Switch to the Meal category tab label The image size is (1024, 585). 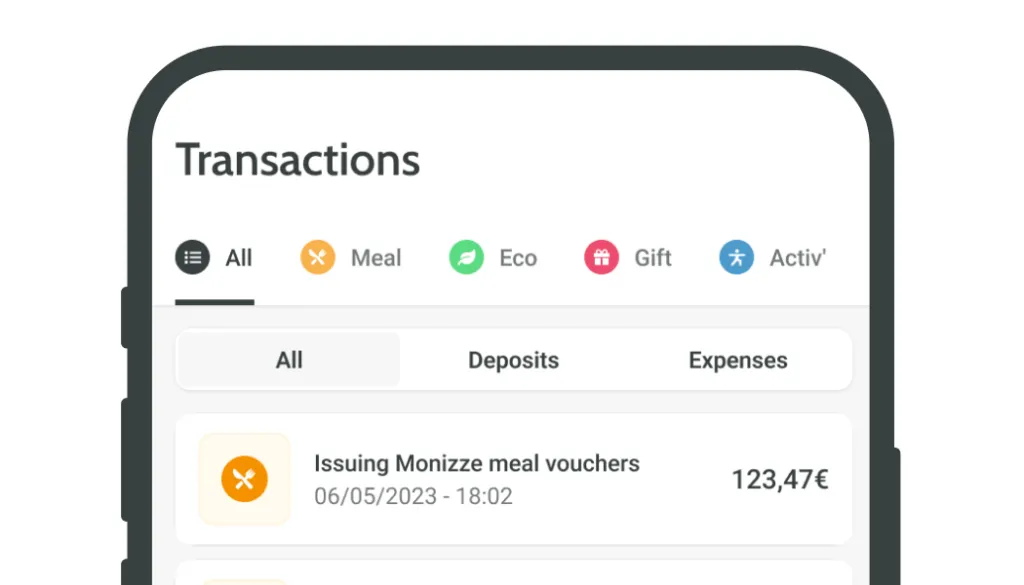375,258
